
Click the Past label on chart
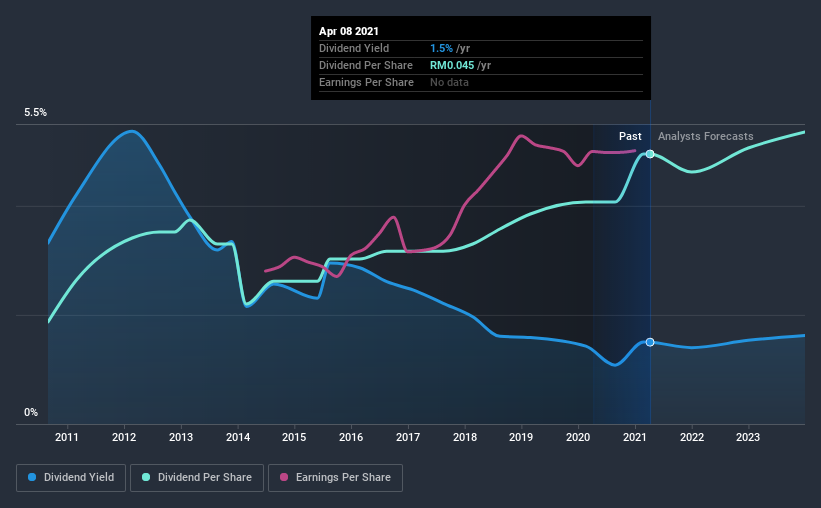click(x=630, y=136)
